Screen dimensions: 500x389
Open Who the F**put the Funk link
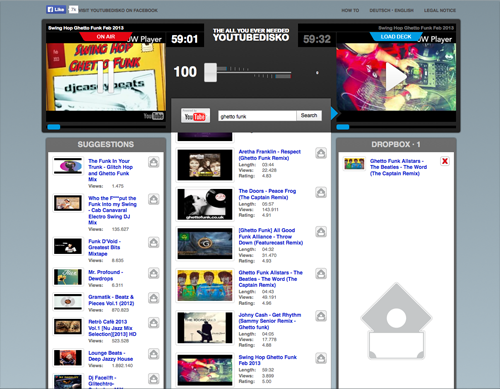112,210
